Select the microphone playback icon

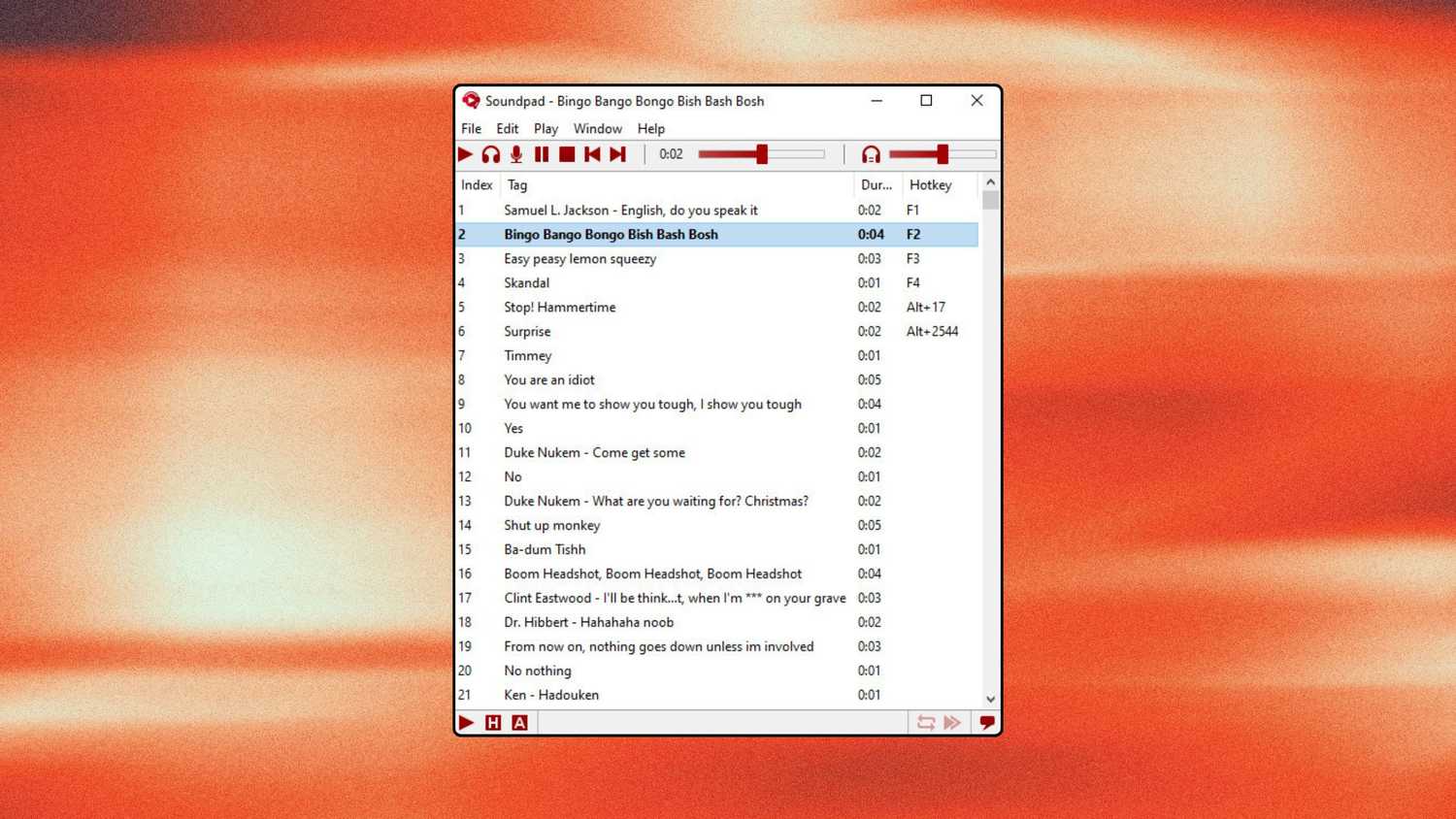515,153
